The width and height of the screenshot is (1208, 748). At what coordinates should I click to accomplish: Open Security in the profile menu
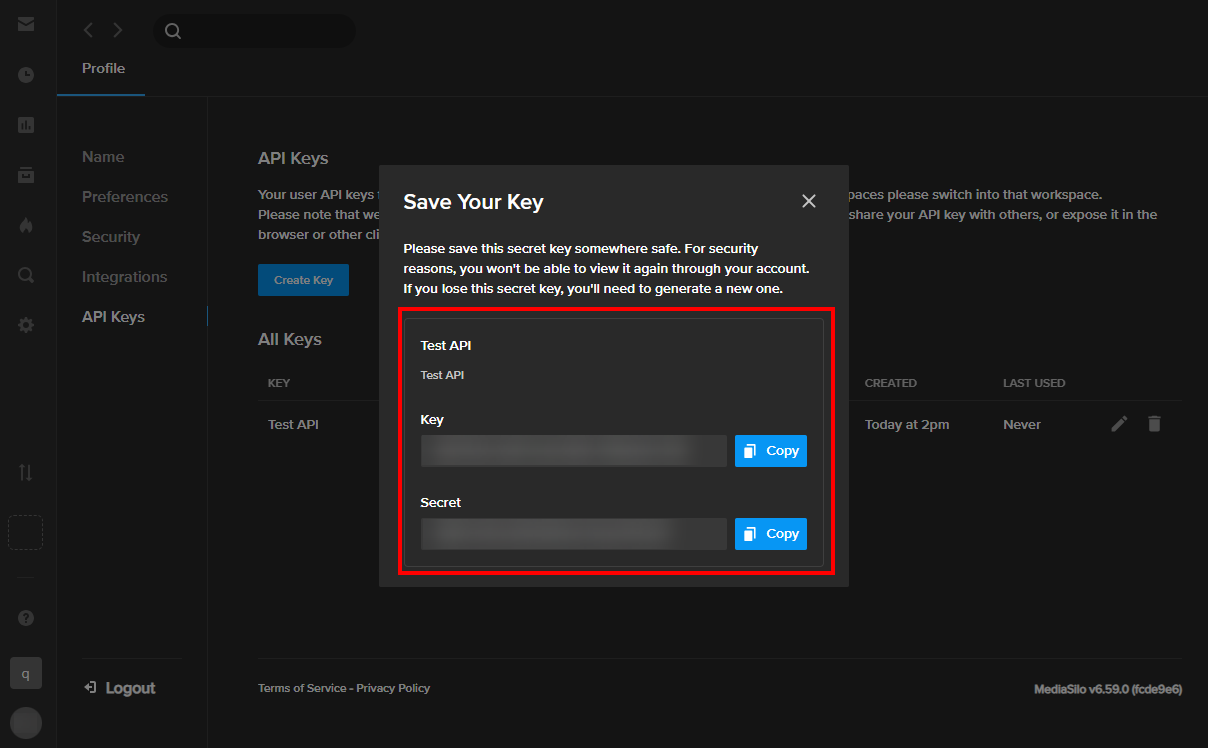pos(111,237)
